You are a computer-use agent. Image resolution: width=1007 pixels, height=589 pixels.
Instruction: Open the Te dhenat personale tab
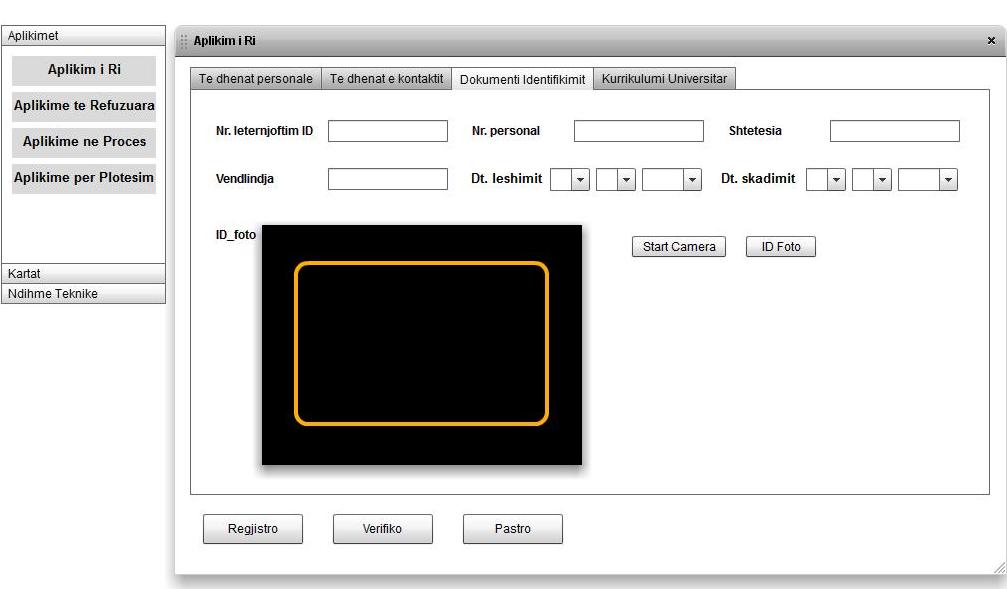256,79
